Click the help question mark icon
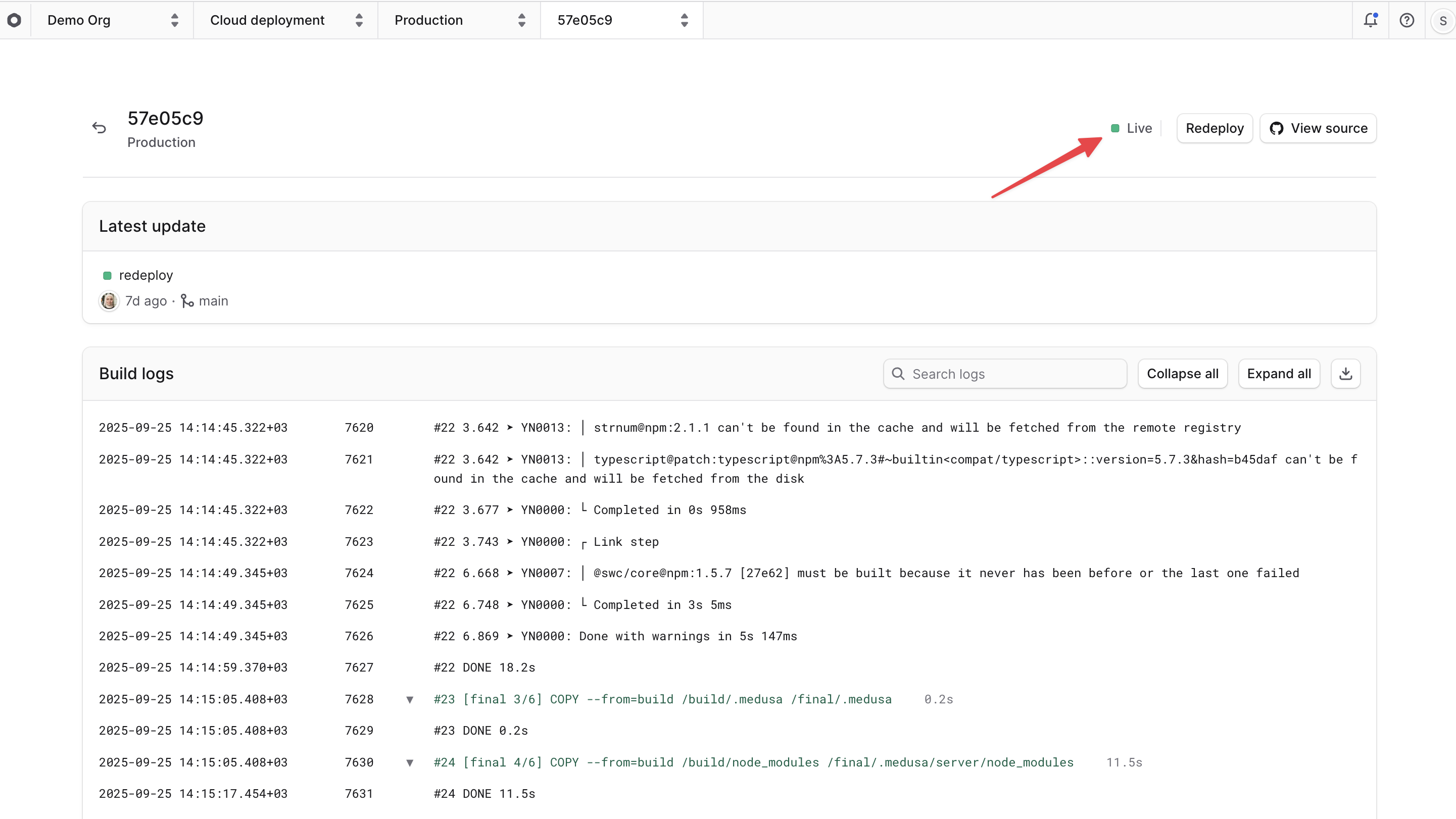1456x819 pixels. tap(1406, 20)
